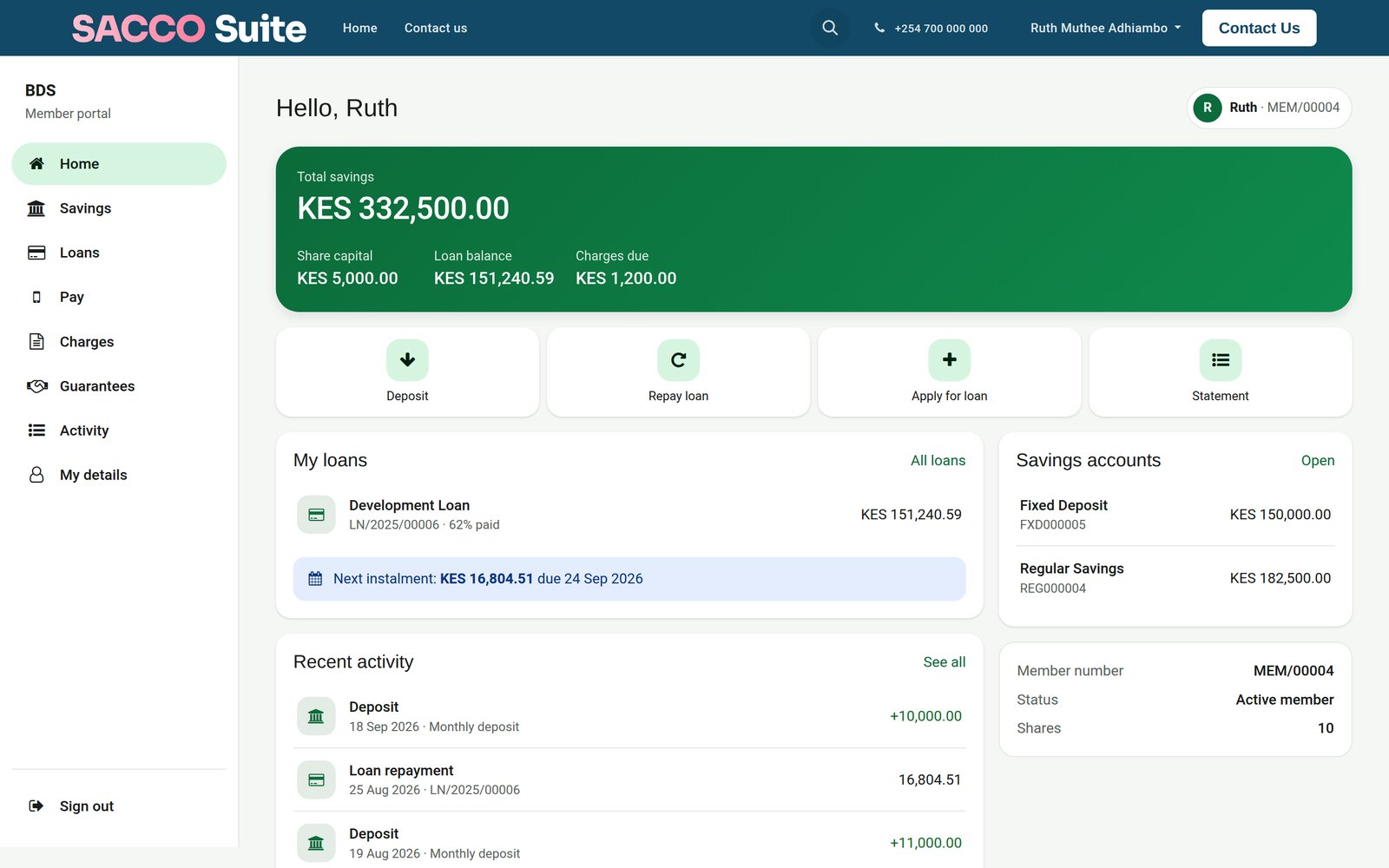Image resolution: width=1389 pixels, height=868 pixels.
Task: Click the Guarantees handshake icon in sidebar
Action: (x=36, y=386)
